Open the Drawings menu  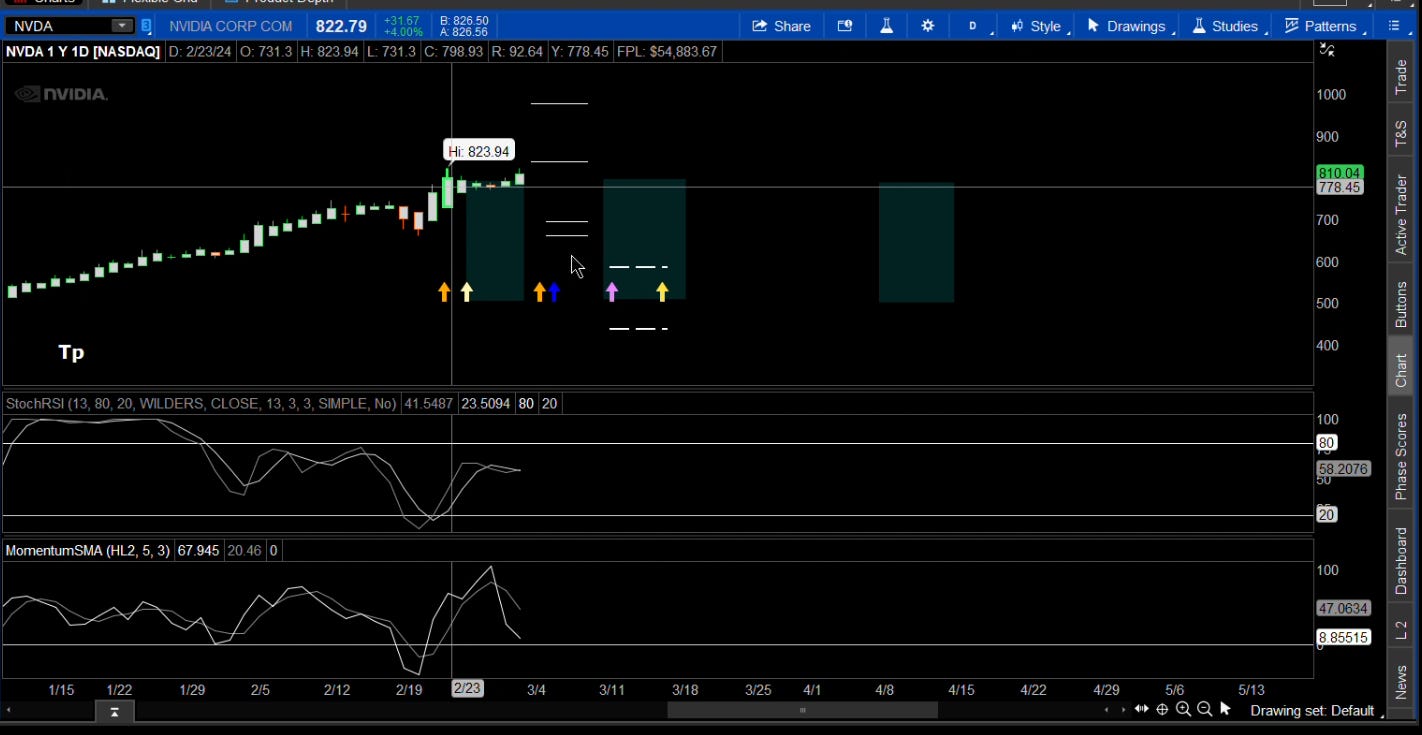pyautogui.click(x=1127, y=26)
